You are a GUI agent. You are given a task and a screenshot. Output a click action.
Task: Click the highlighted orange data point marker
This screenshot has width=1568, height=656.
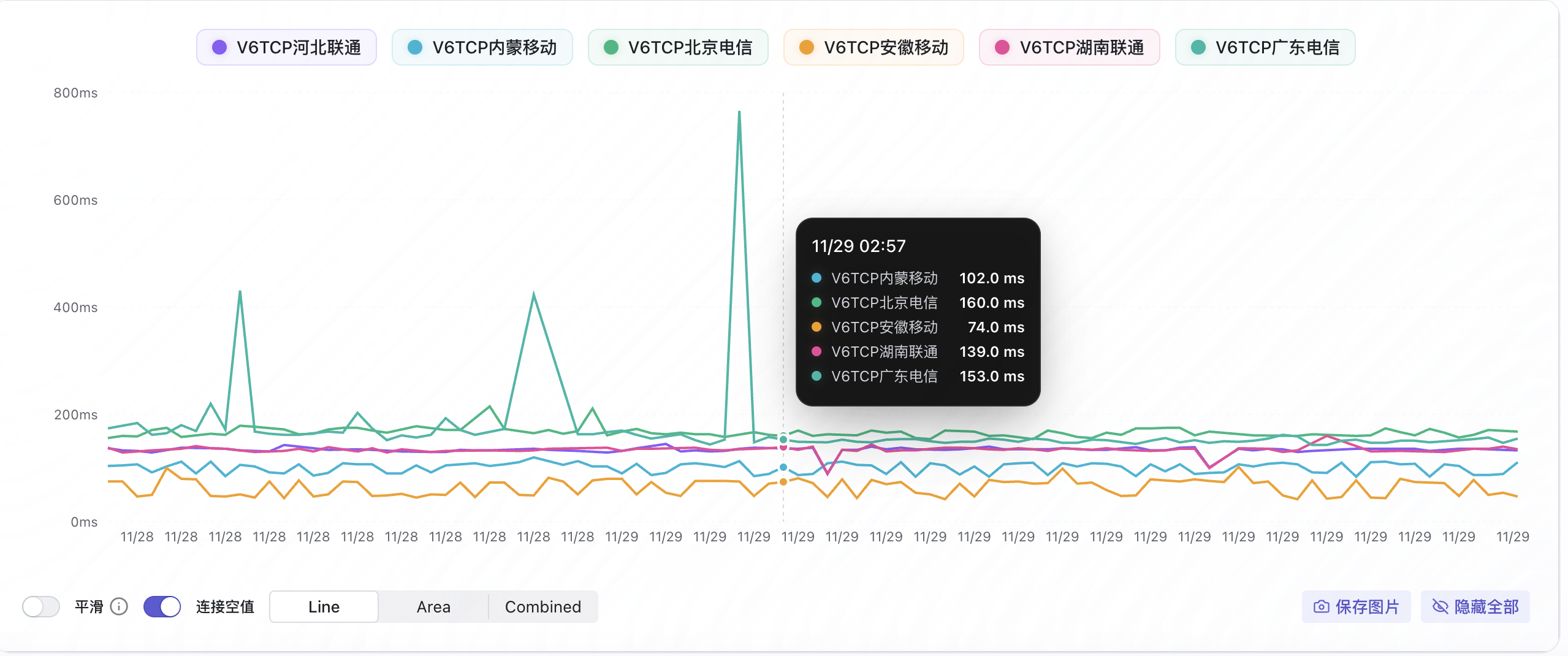pyautogui.click(x=783, y=482)
